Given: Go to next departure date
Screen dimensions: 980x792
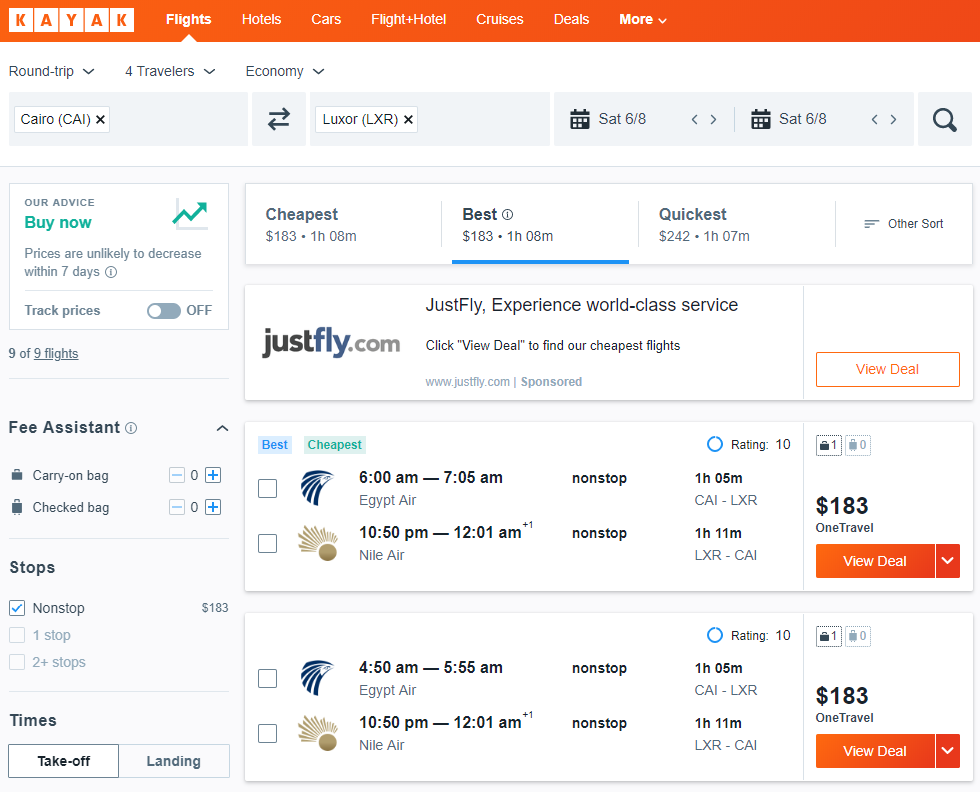Looking at the screenshot, I should (x=713, y=119).
